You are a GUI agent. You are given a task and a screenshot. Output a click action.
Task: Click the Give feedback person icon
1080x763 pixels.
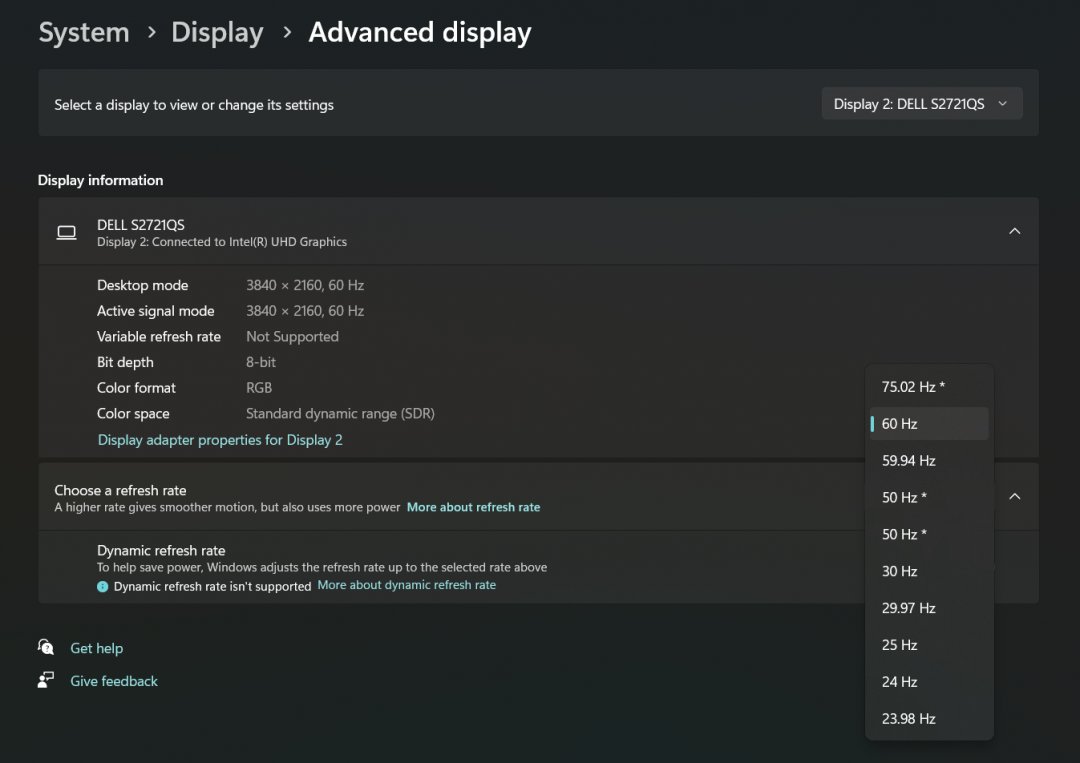point(46,680)
